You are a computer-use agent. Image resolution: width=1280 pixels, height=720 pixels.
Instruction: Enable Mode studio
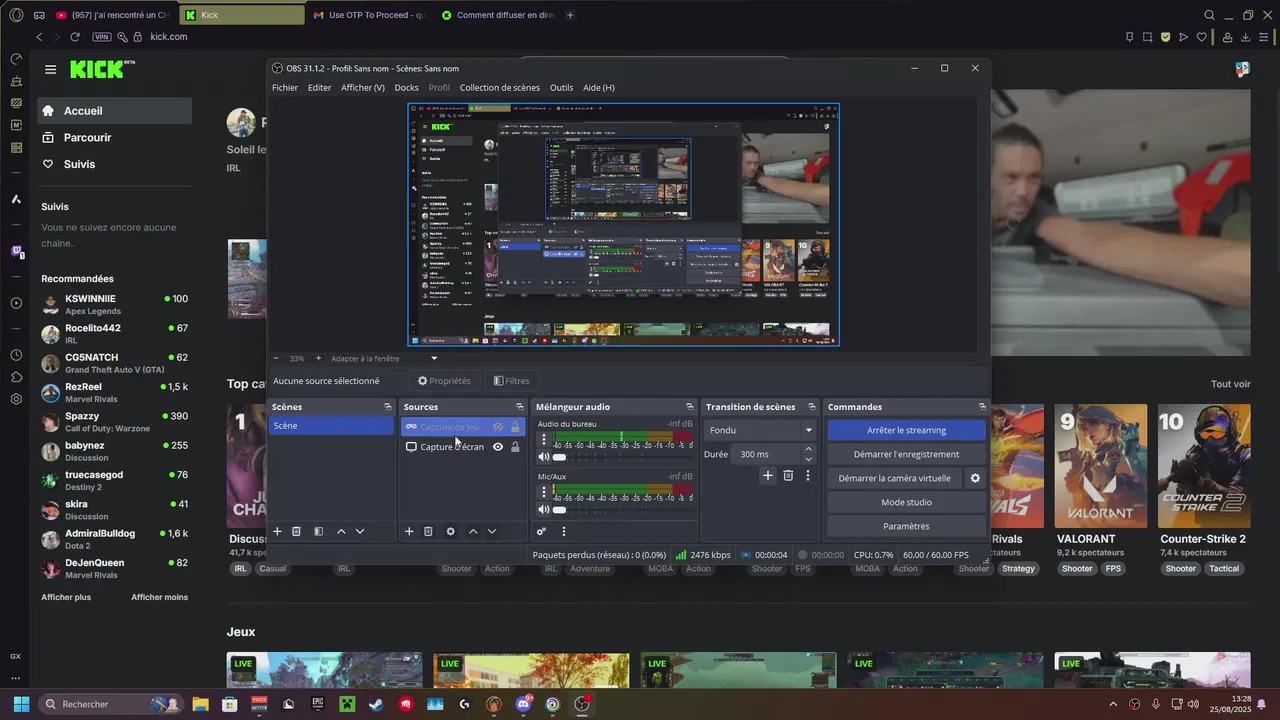[x=906, y=502]
